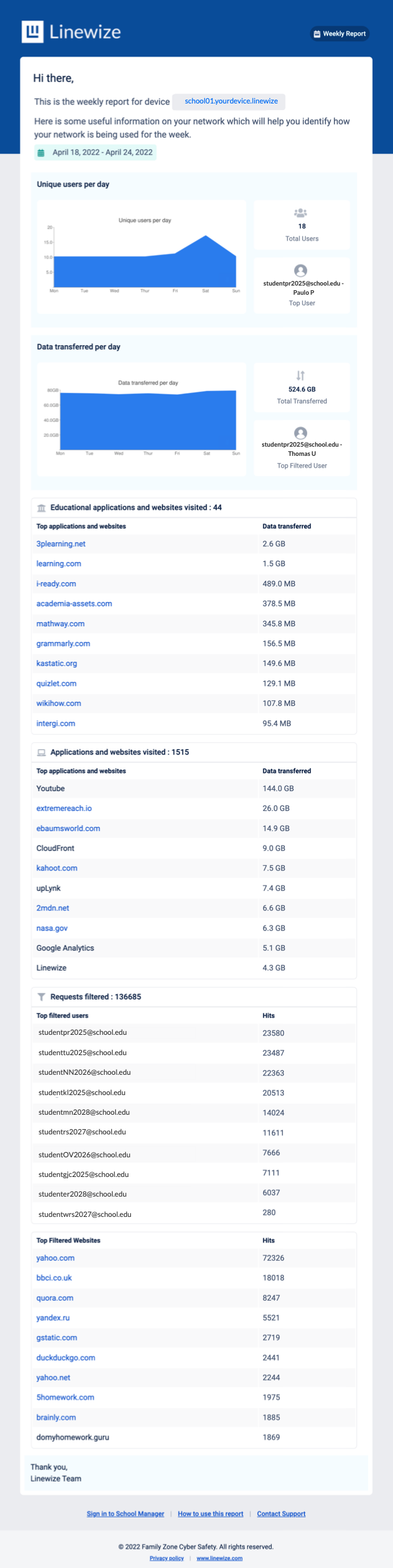Image resolution: width=393 pixels, height=1568 pixels.
Task: Select user studenttu2025@school.edu
Action: 83,1053
